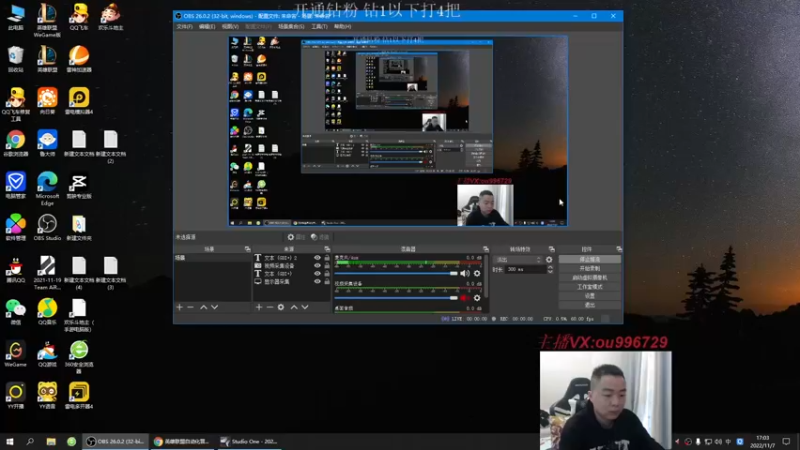Click the 工作室模式 studio mode button
Screen dimensions: 800x450
pos(590,287)
